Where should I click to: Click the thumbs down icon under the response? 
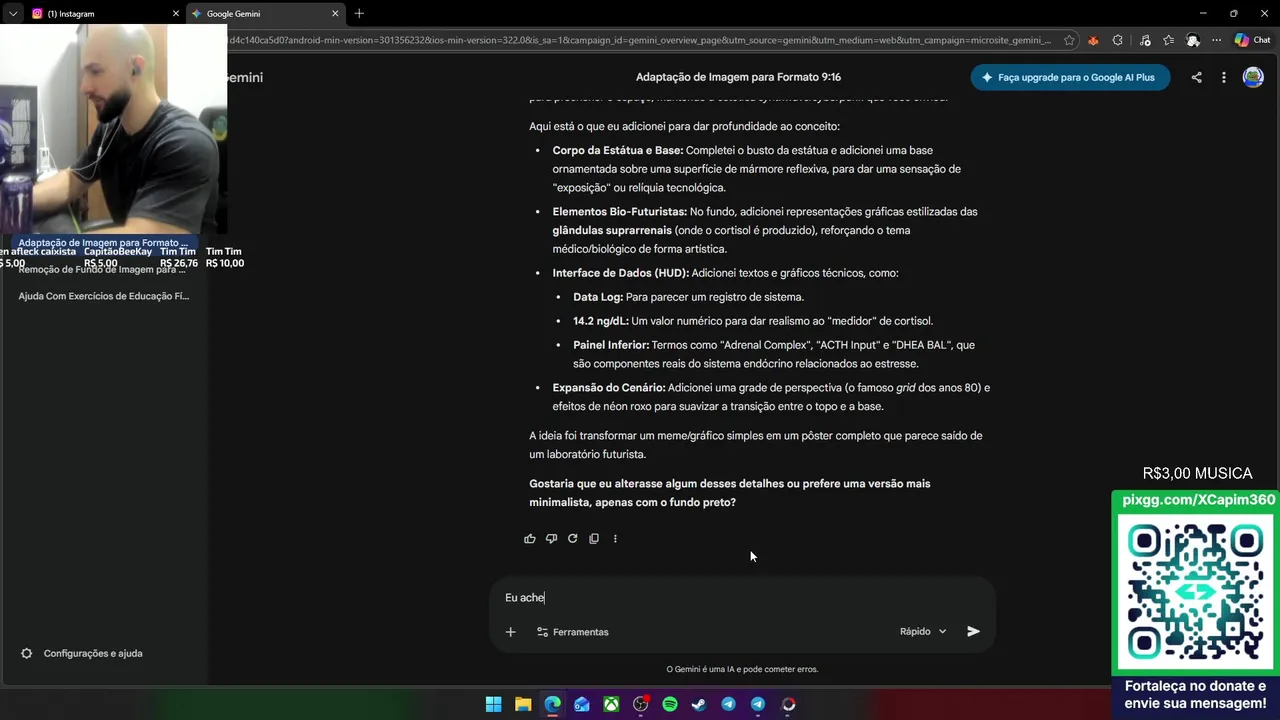(x=551, y=539)
